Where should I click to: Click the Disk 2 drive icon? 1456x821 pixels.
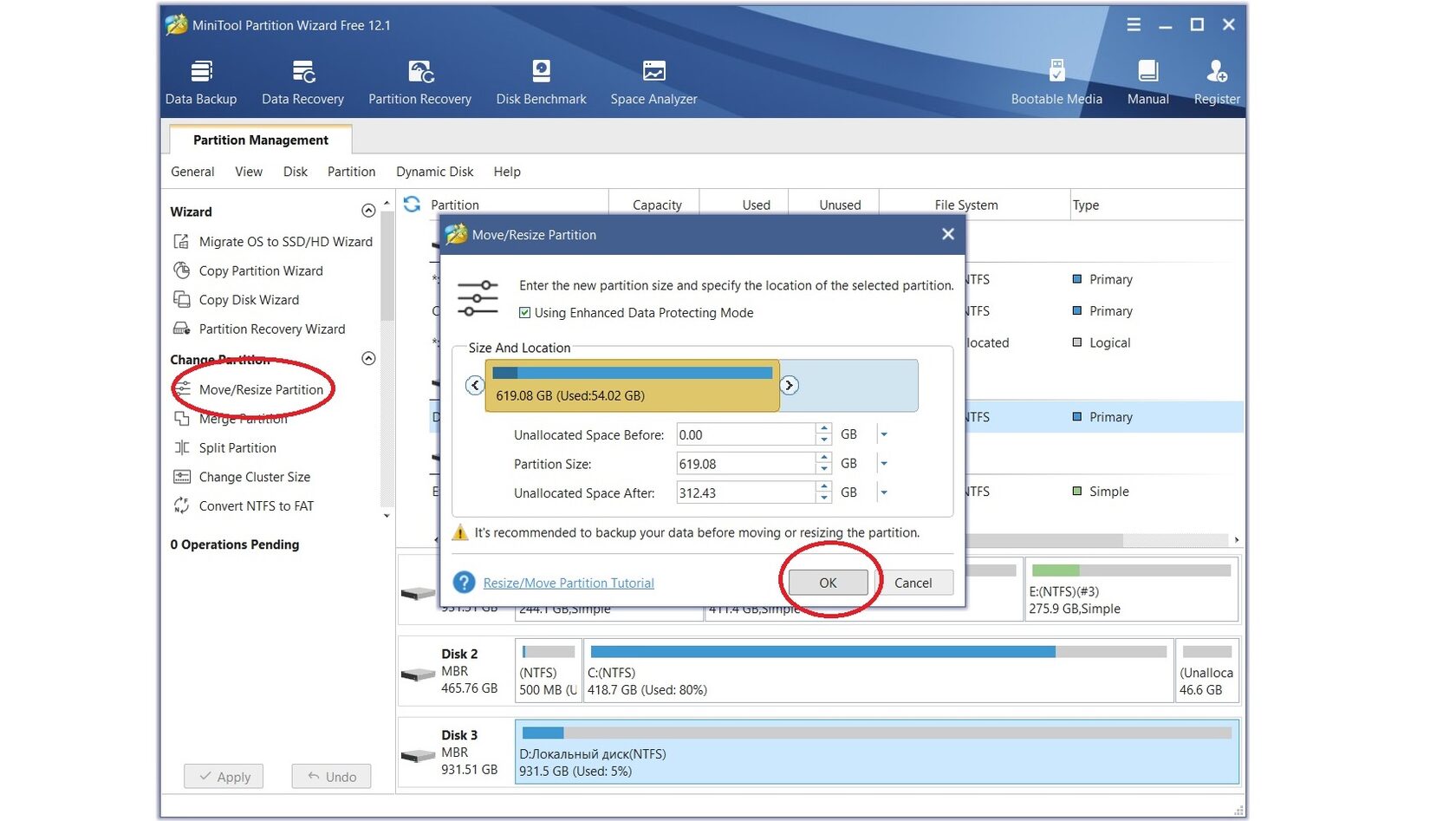click(x=418, y=674)
